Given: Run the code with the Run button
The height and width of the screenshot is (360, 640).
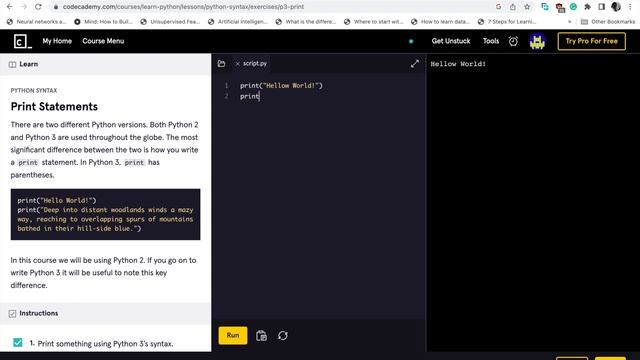Looking at the screenshot, I should click(x=233, y=336).
